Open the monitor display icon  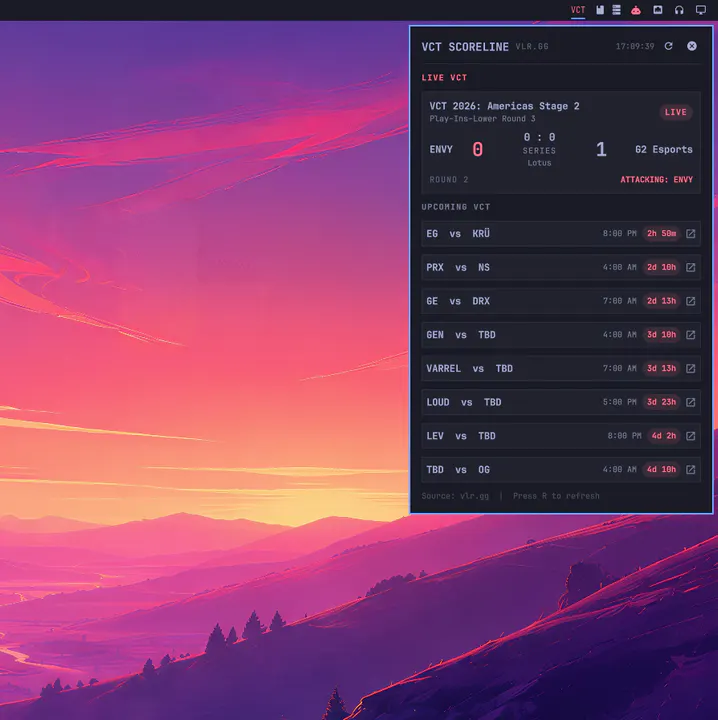click(701, 10)
